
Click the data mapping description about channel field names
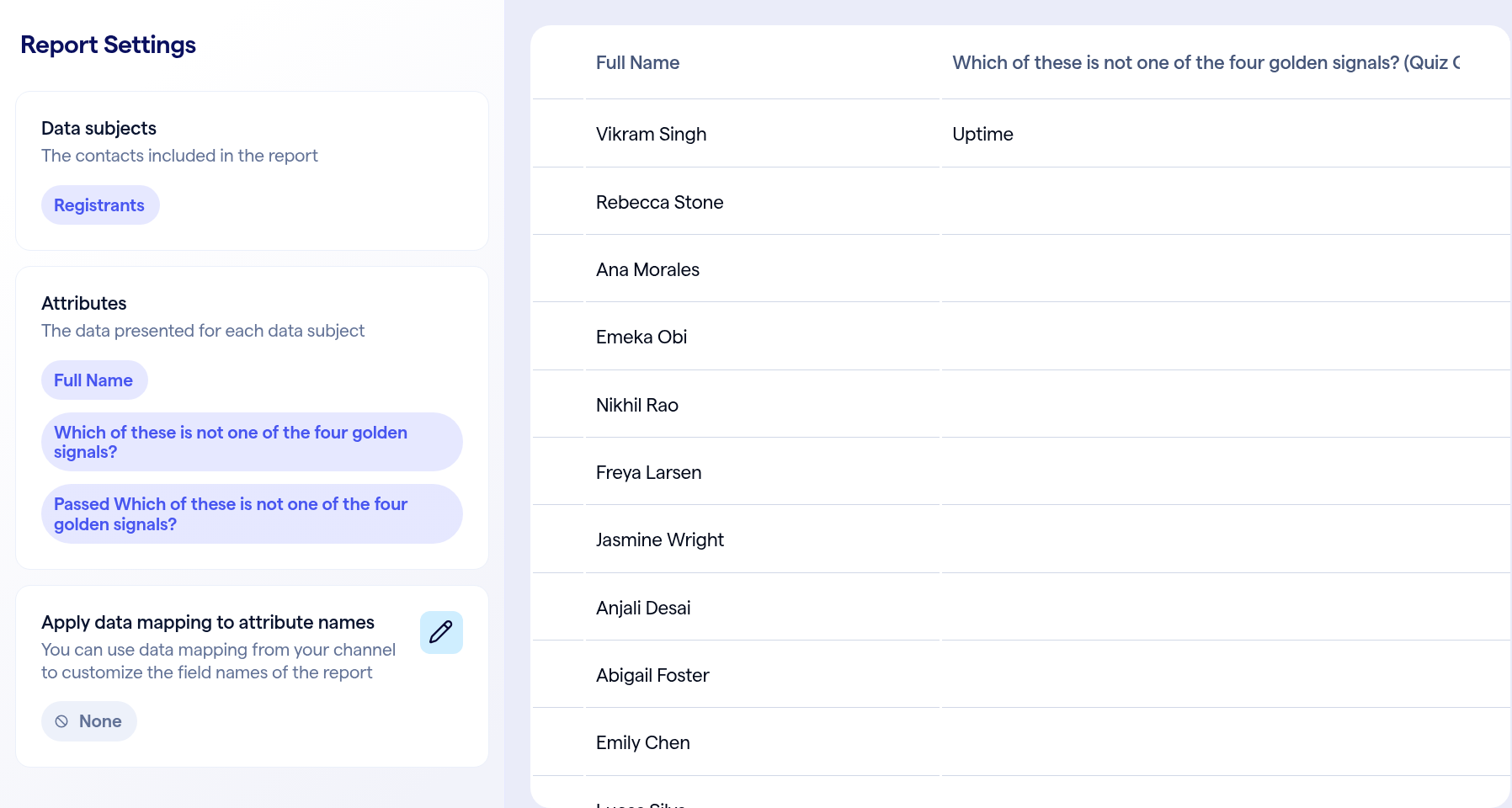218,661
